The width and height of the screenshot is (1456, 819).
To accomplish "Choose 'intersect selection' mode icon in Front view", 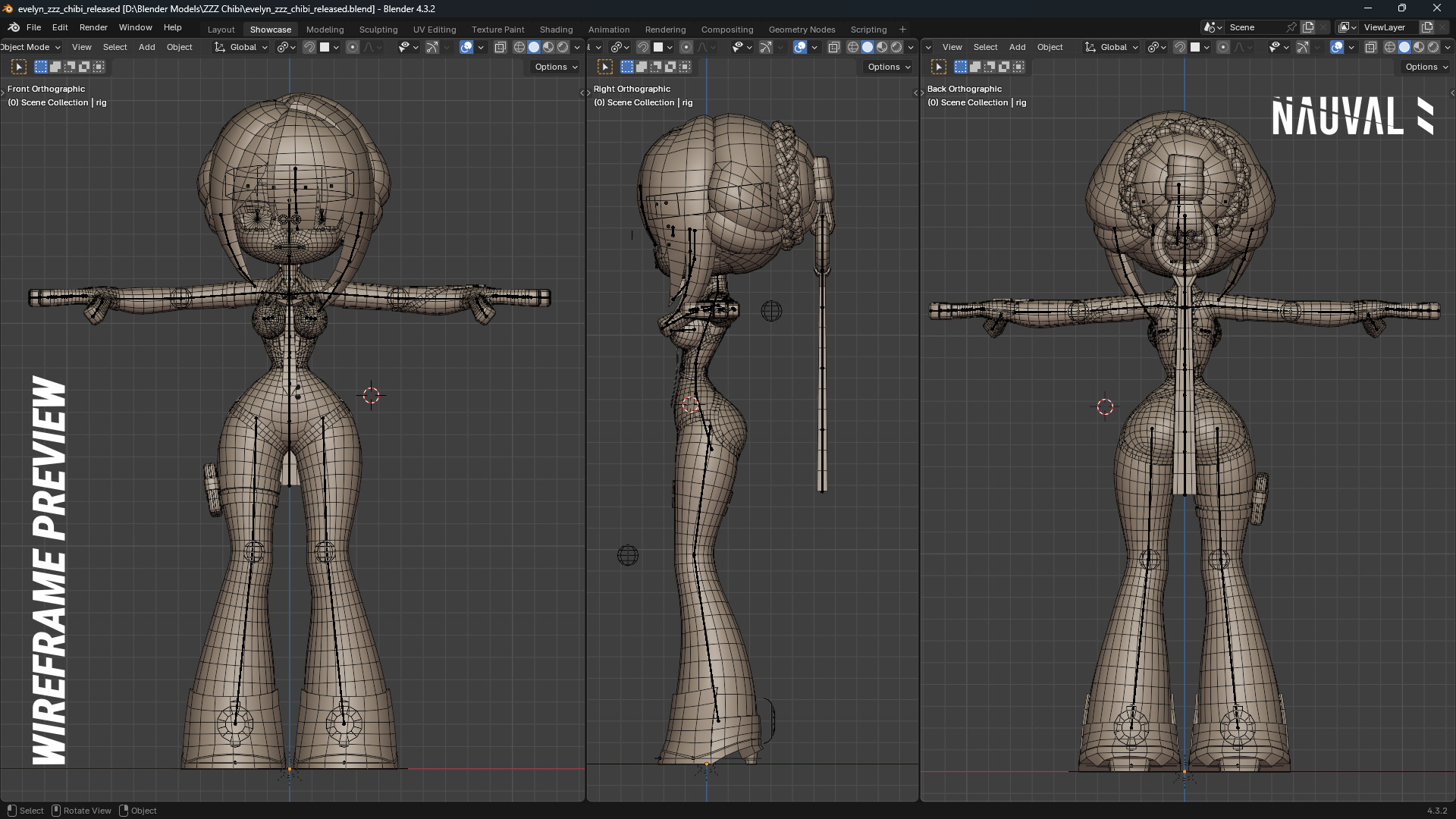I will (x=99, y=67).
